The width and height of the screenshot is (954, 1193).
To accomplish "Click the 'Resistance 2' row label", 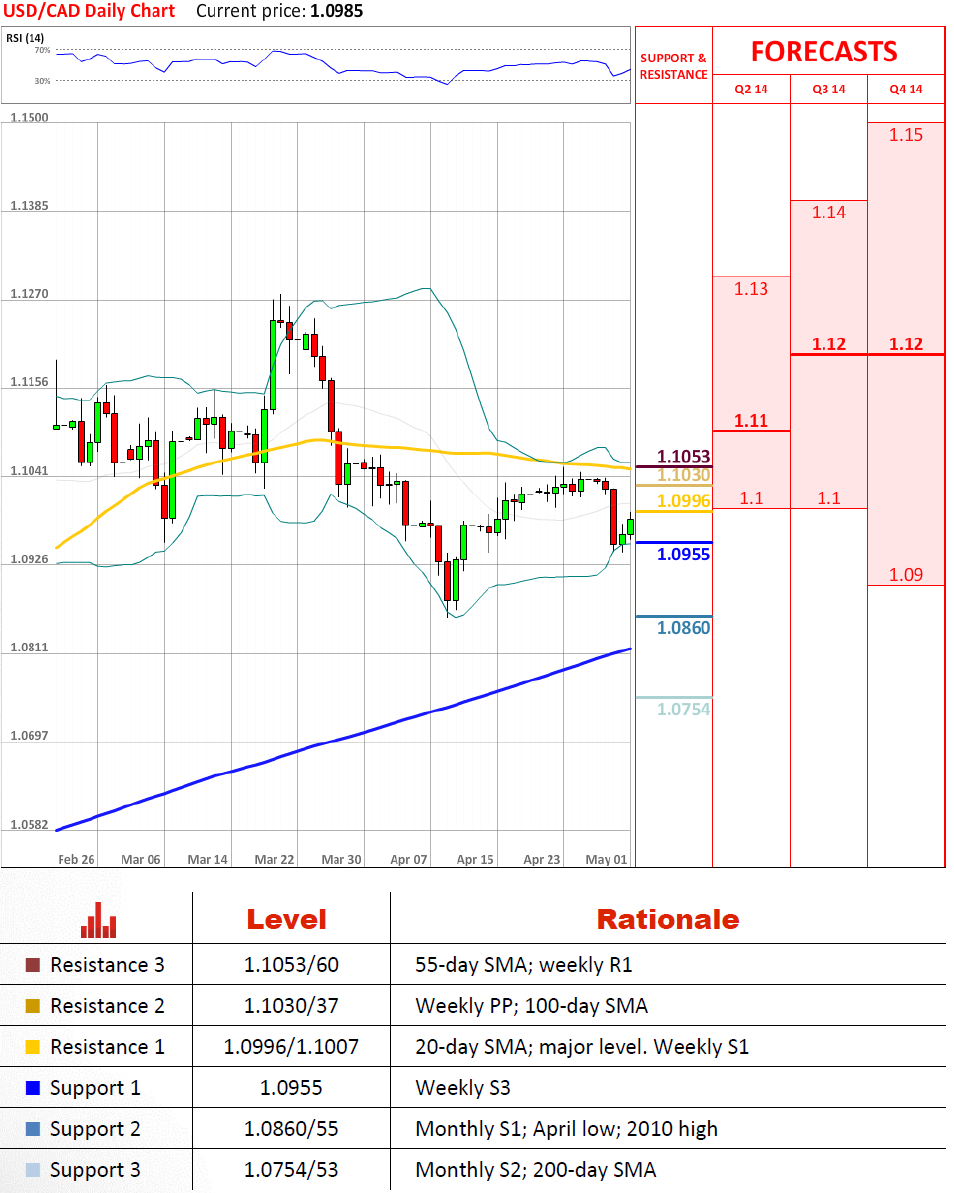I will pos(107,1006).
